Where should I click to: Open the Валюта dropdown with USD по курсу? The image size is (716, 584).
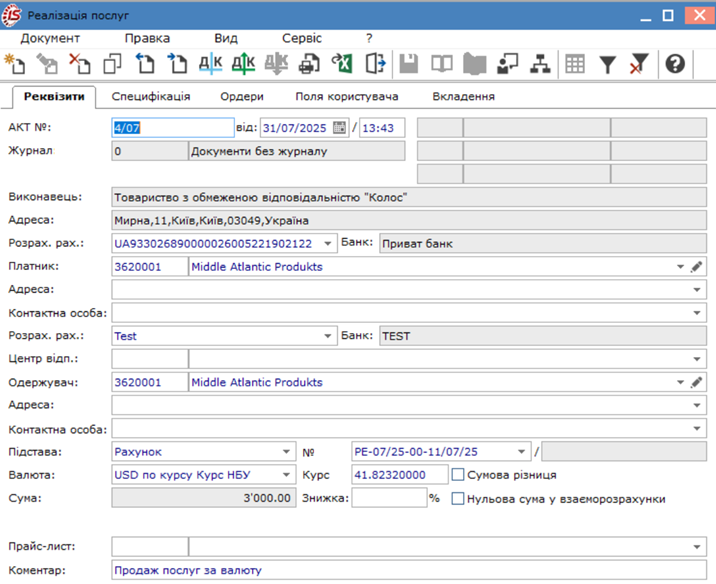click(x=286, y=475)
